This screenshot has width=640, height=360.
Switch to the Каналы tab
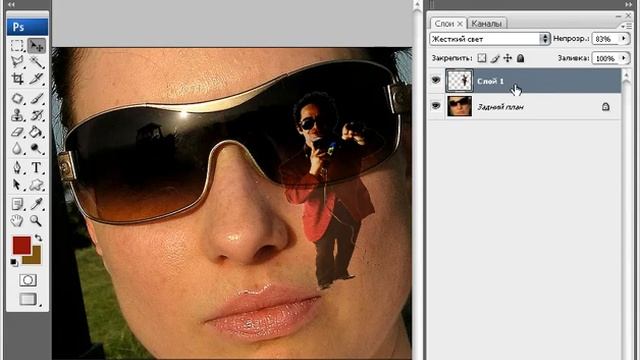tap(486, 24)
